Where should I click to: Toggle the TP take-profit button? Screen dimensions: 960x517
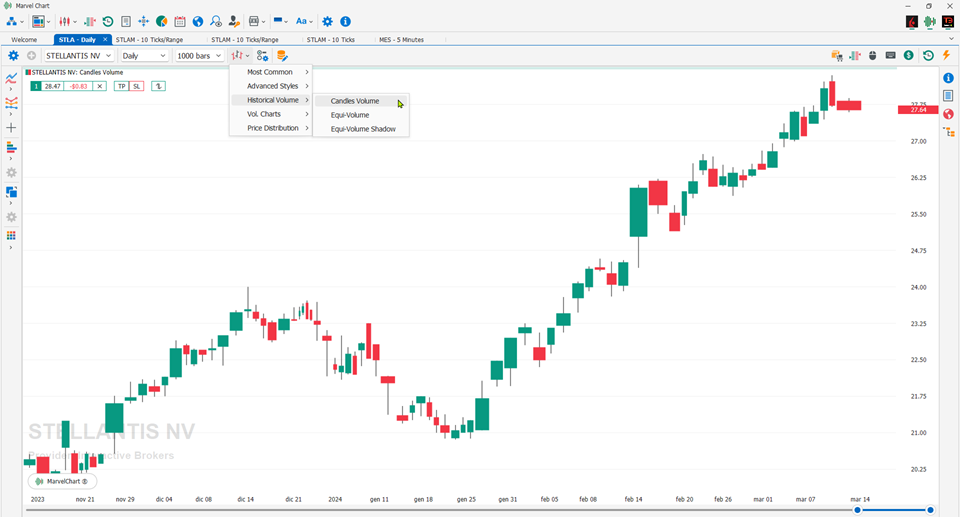coord(121,86)
